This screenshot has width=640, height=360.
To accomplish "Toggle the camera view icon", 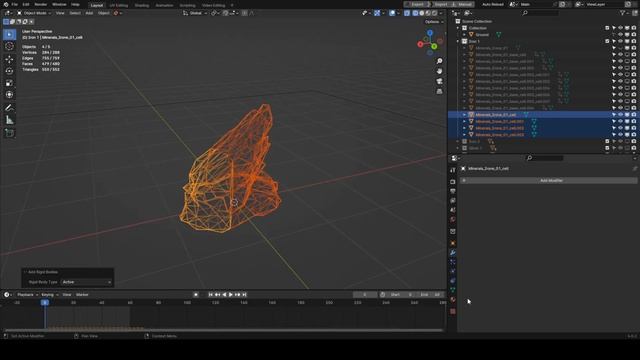I will click(x=439, y=81).
